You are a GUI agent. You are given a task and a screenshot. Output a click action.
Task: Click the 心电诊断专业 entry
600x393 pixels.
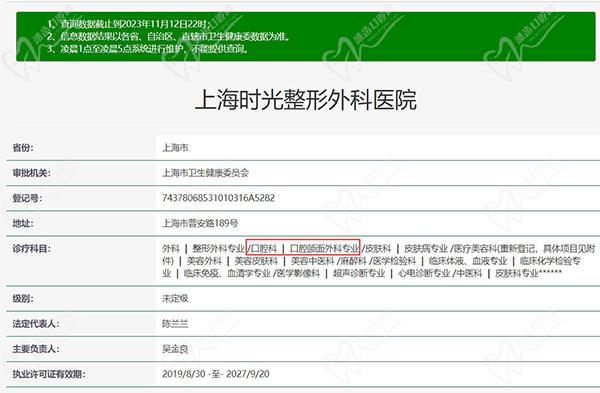click(424, 274)
